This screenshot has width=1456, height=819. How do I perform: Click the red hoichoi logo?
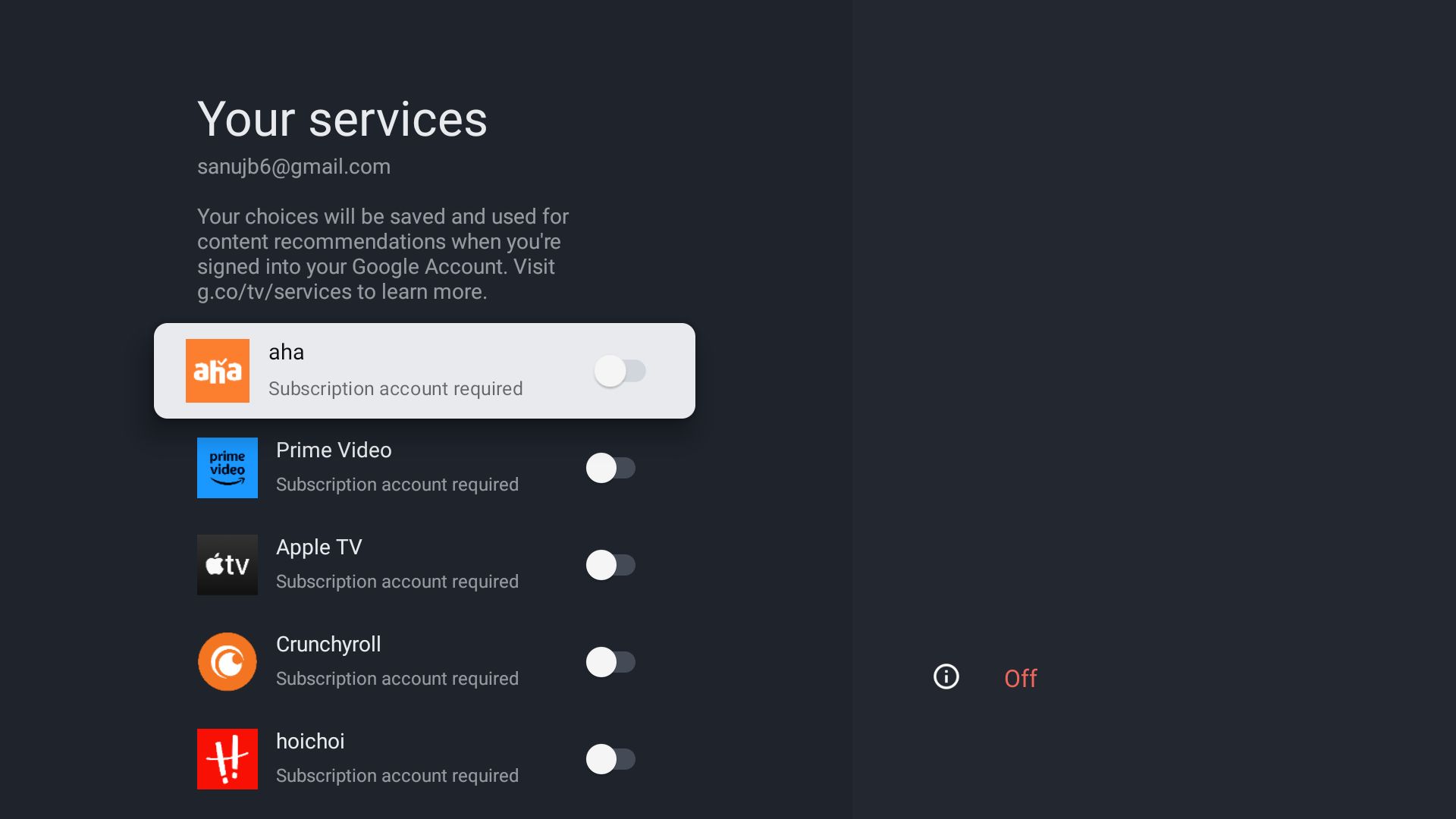pyautogui.click(x=227, y=759)
